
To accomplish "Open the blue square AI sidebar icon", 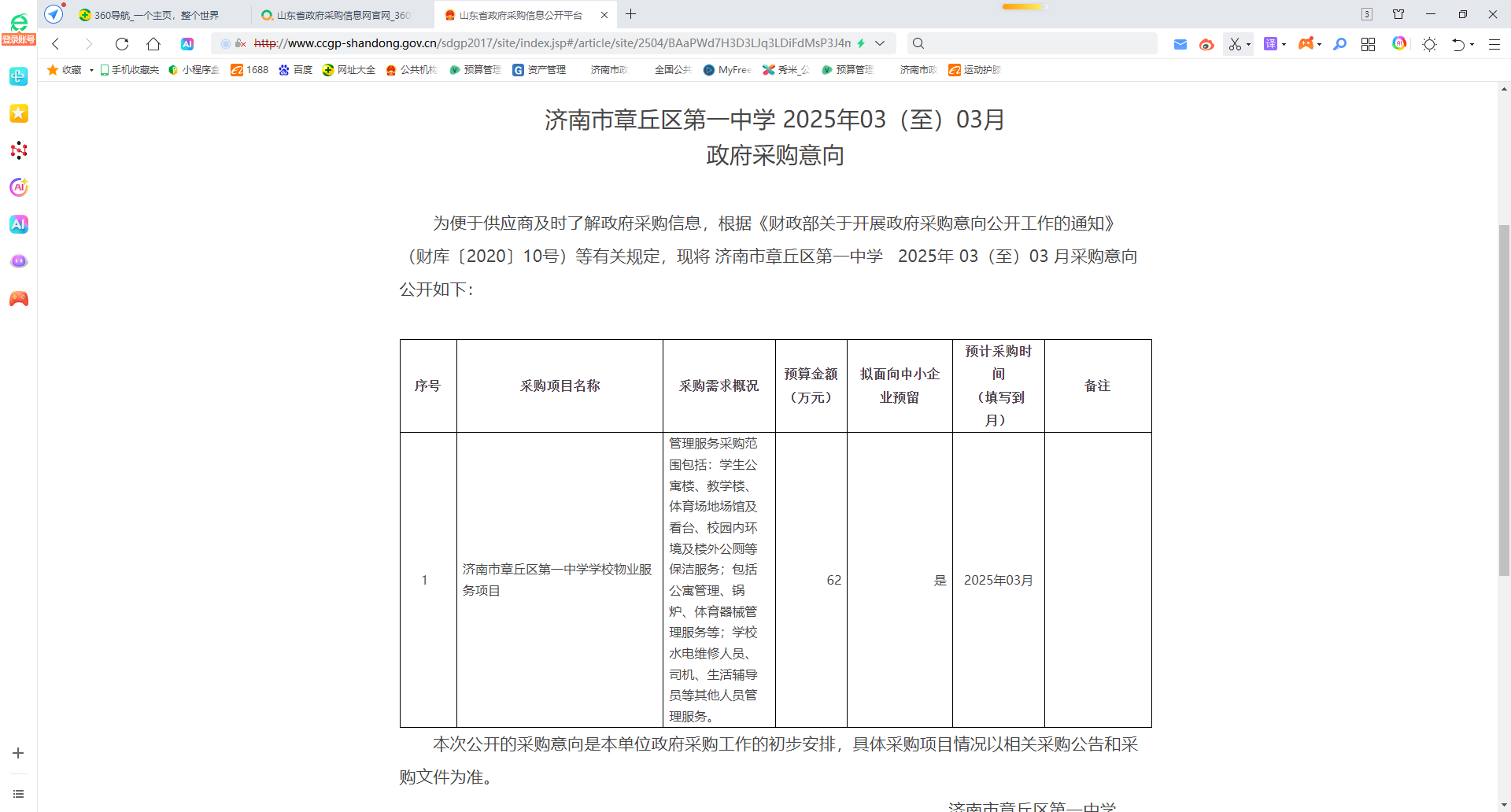I will click(19, 224).
